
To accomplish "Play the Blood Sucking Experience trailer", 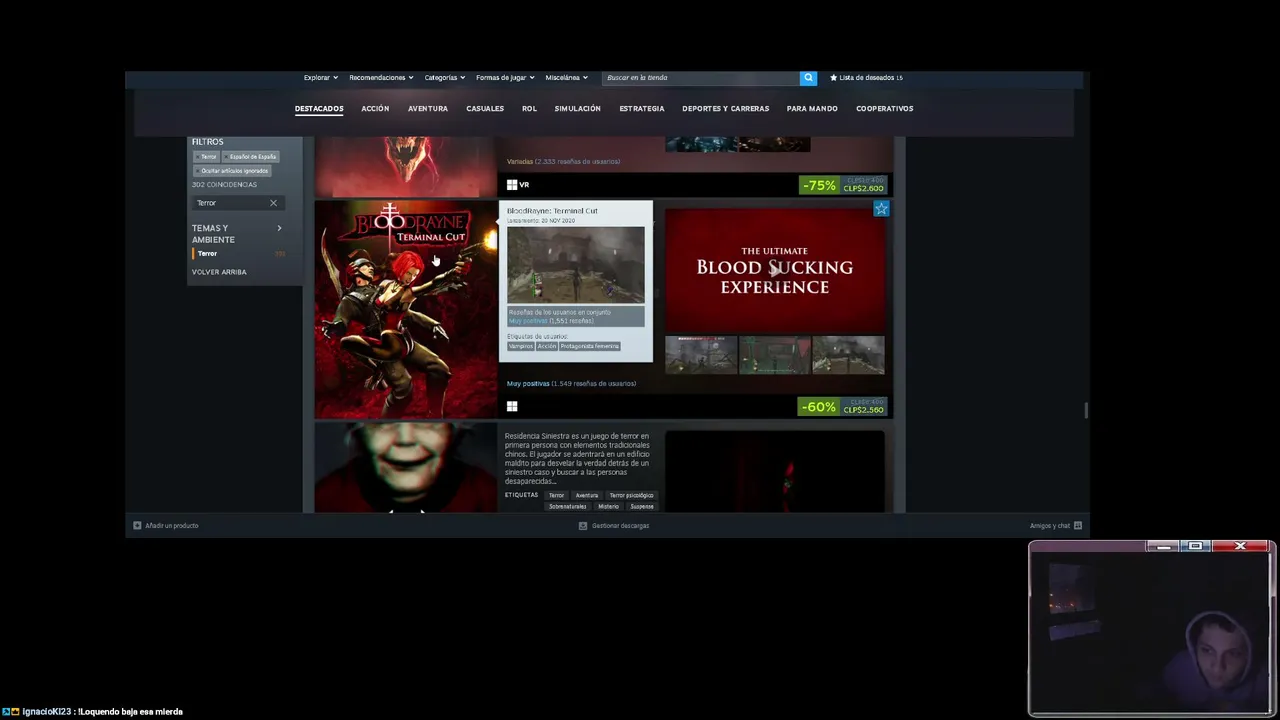I will tap(775, 270).
